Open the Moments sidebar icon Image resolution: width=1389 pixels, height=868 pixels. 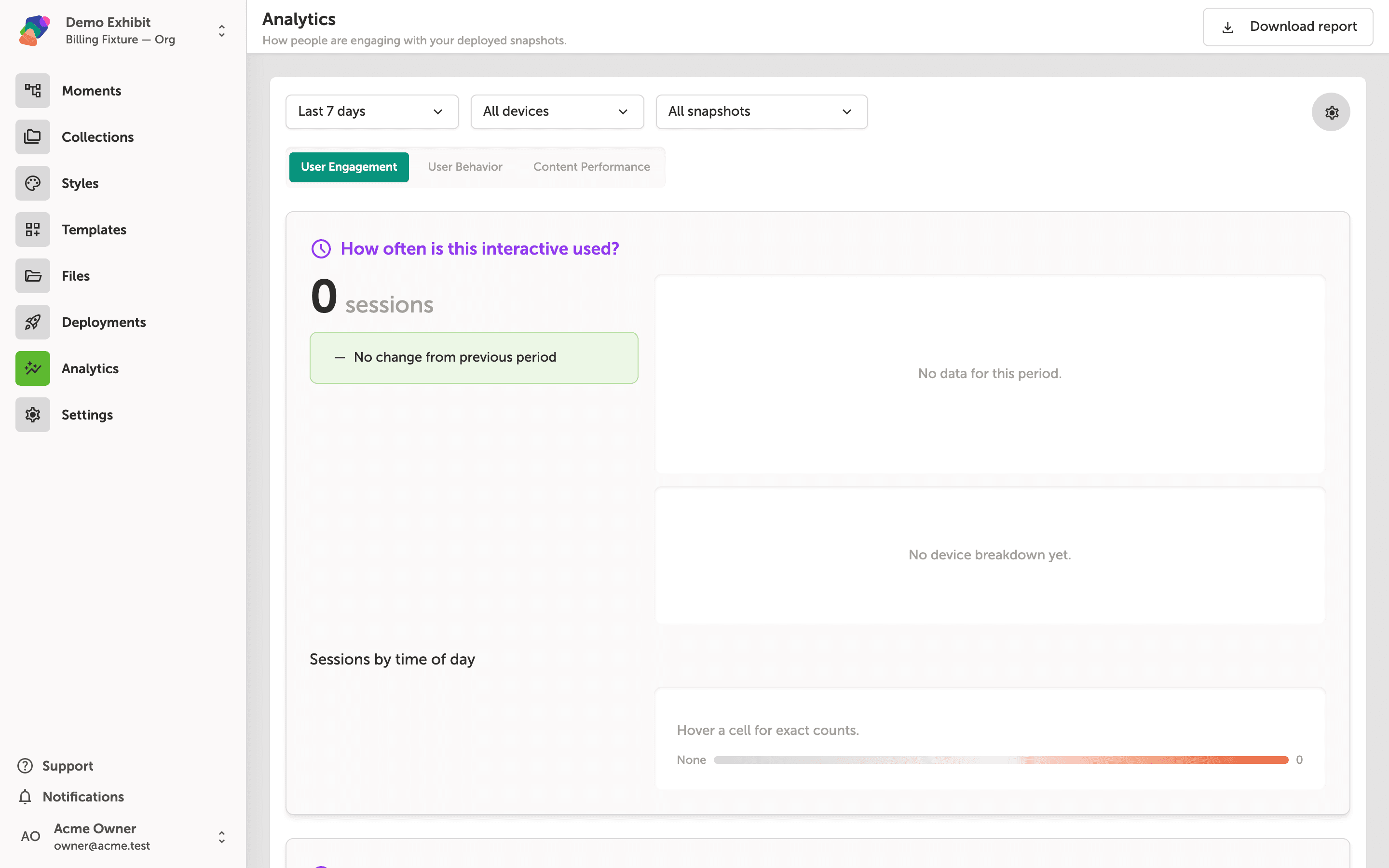click(33, 91)
